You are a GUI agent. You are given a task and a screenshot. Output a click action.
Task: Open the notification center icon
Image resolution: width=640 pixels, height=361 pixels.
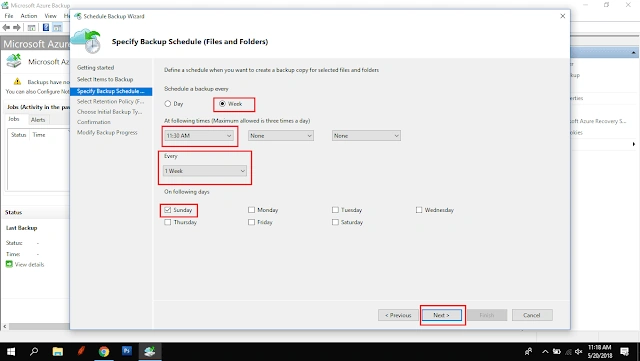(x=624, y=351)
